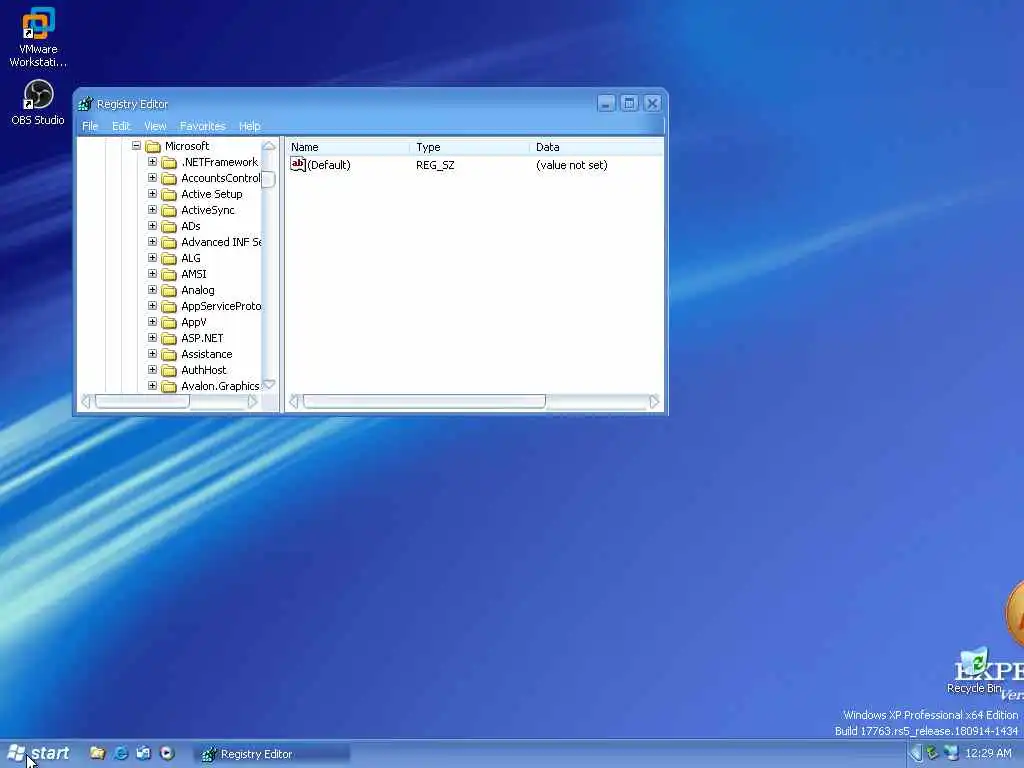Select the AppV folder icon
This screenshot has height=768, width=1024.
(x=169, y=322)
